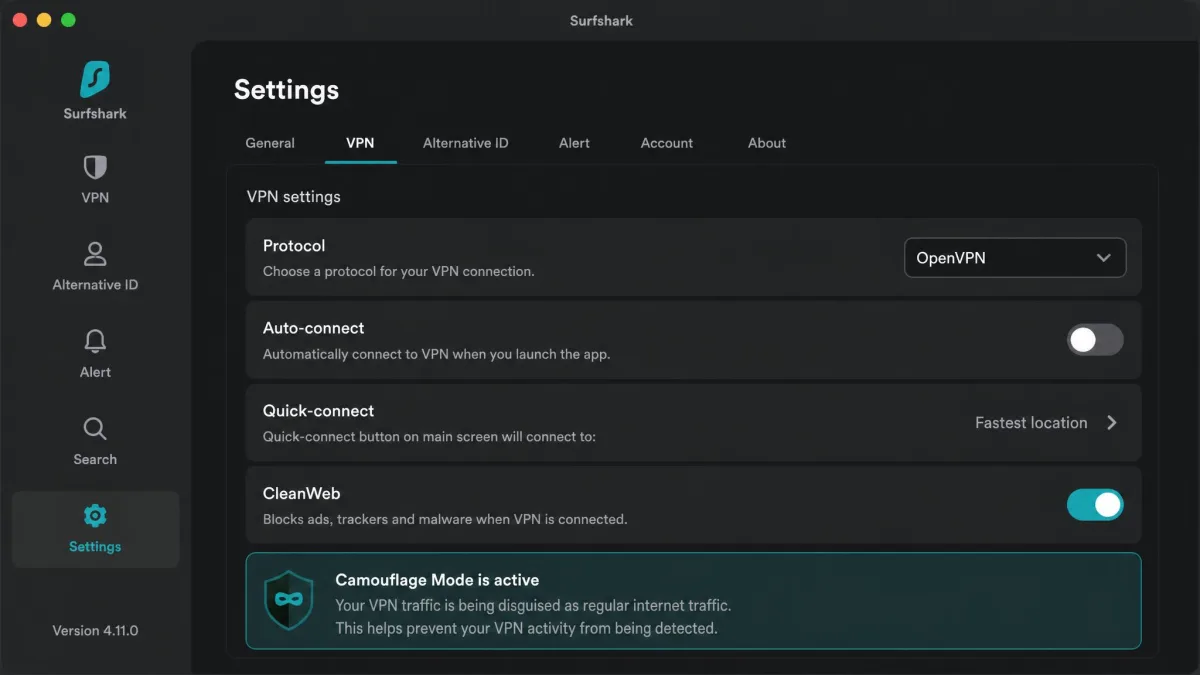Switch to the Alternative ID tab
The image size is (1200, 675).
coord(466,143)
